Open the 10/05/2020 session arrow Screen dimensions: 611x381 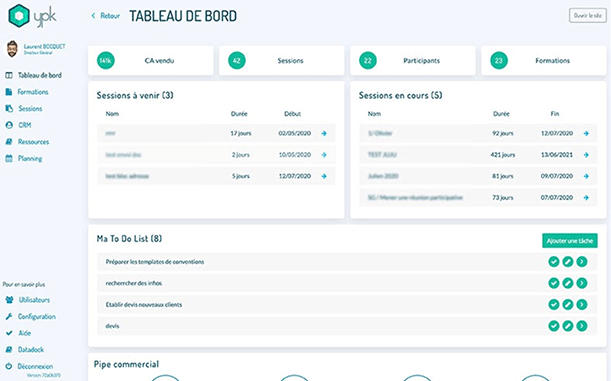(x=324, y=155)
